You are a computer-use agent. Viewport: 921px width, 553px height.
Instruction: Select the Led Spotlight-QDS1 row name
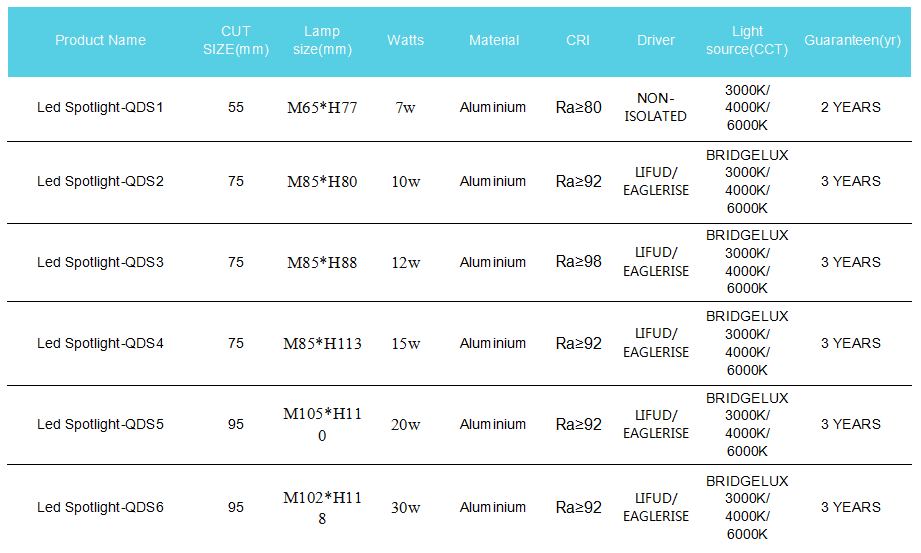tap(100, 108)
